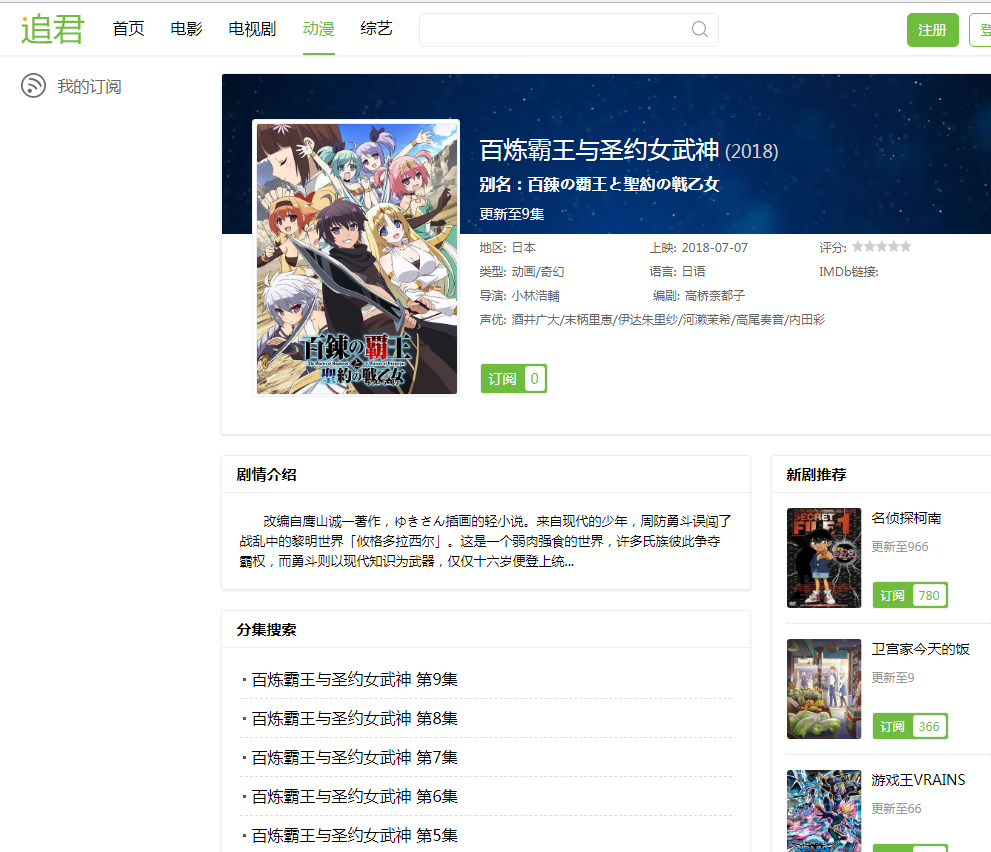991x852 pixels.
Task: Click 订阅 button for 百炼霸王与圣约女武神
Action: (513, 379)
